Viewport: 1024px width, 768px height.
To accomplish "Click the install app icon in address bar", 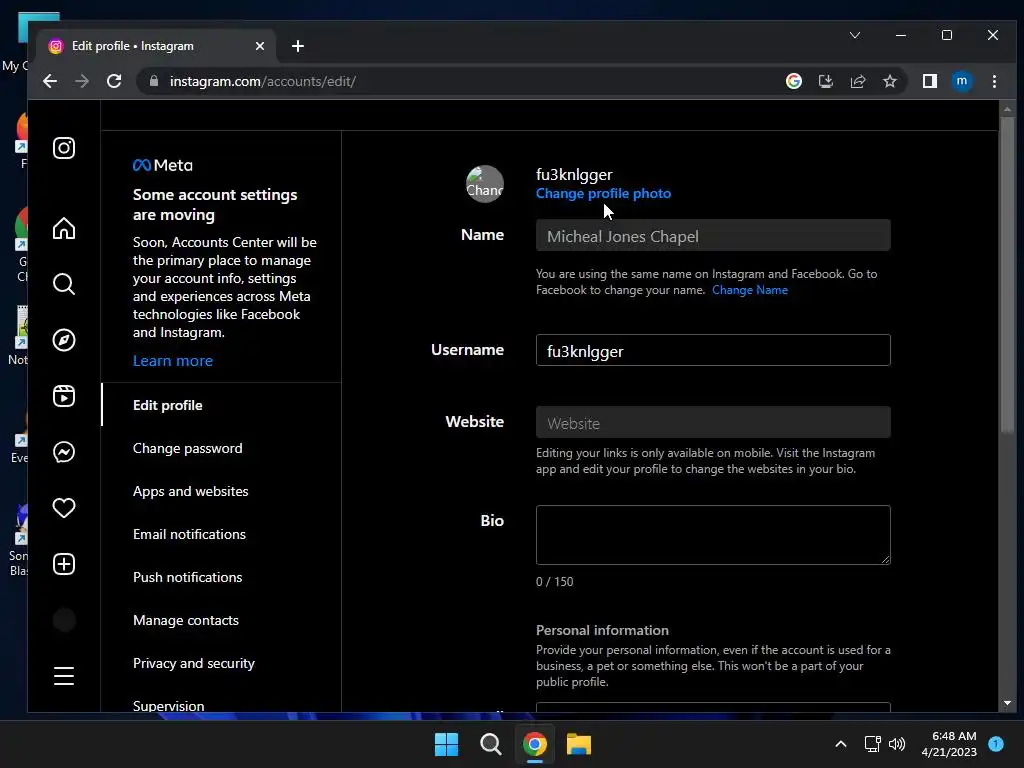I will [825, 81].
